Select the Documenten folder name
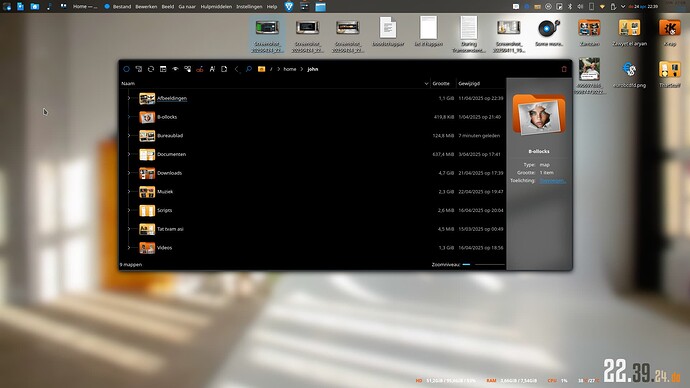Viewport: 690px width, 388px height. click(171, 154)
